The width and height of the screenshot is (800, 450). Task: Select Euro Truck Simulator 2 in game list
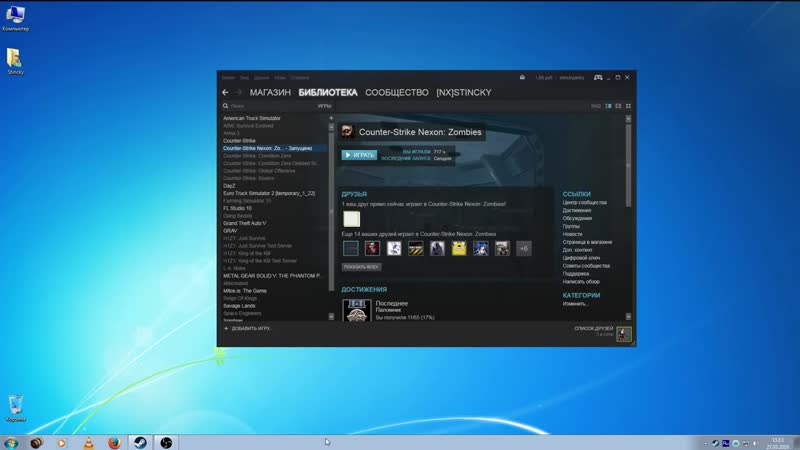point(269,193)
